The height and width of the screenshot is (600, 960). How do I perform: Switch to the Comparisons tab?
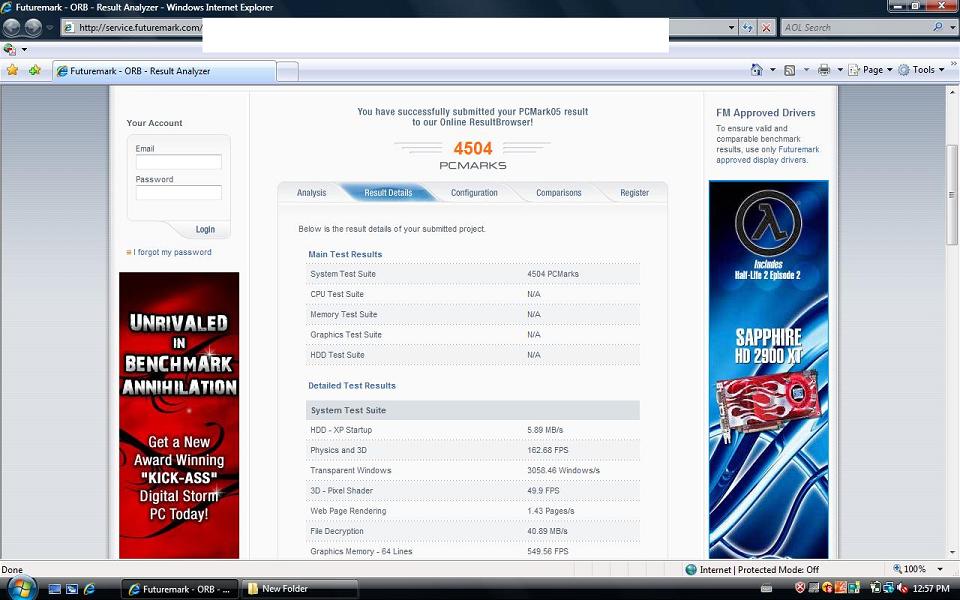(558, 193)
